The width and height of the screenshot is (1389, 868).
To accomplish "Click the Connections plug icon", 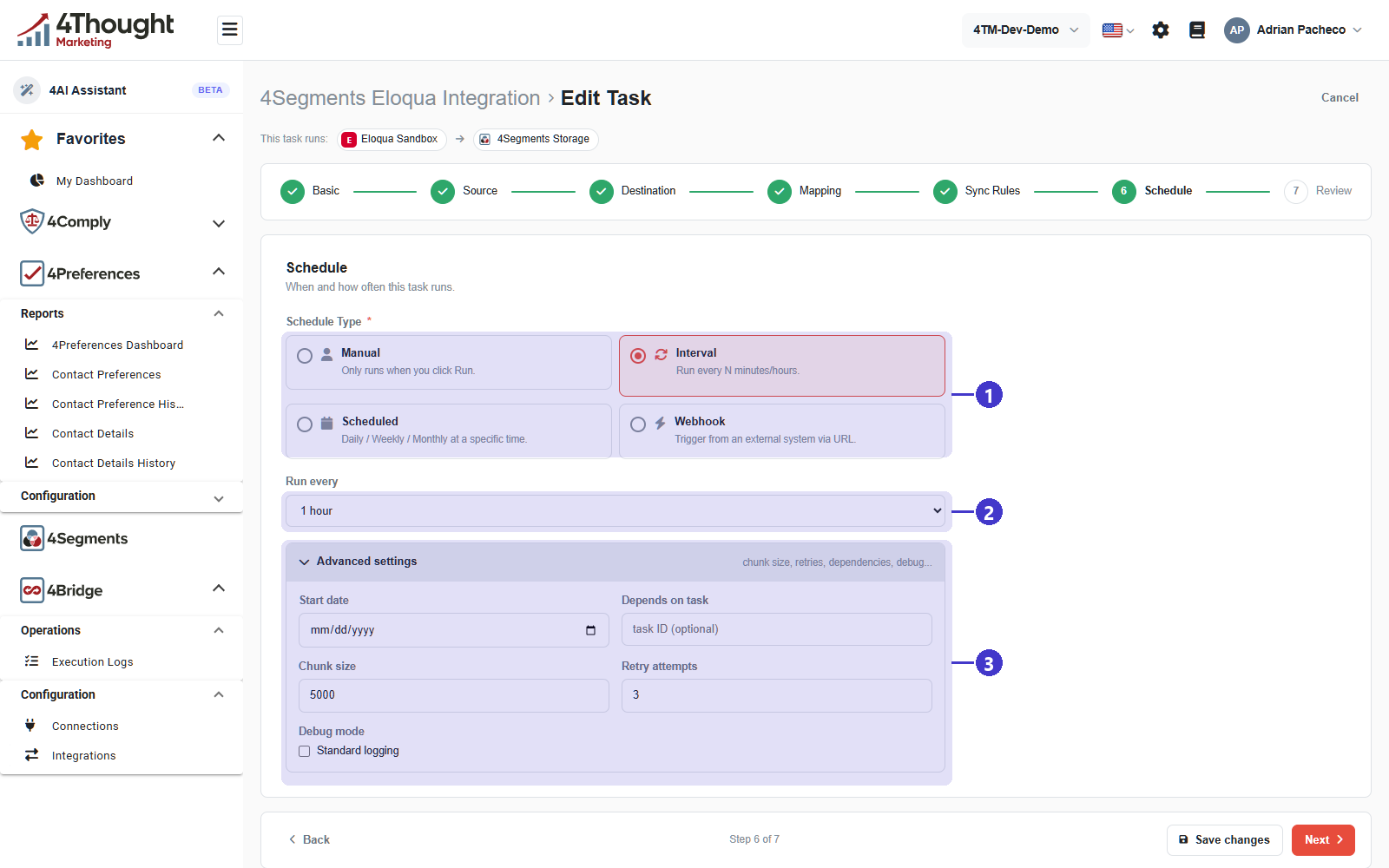I will pos(30,726).
